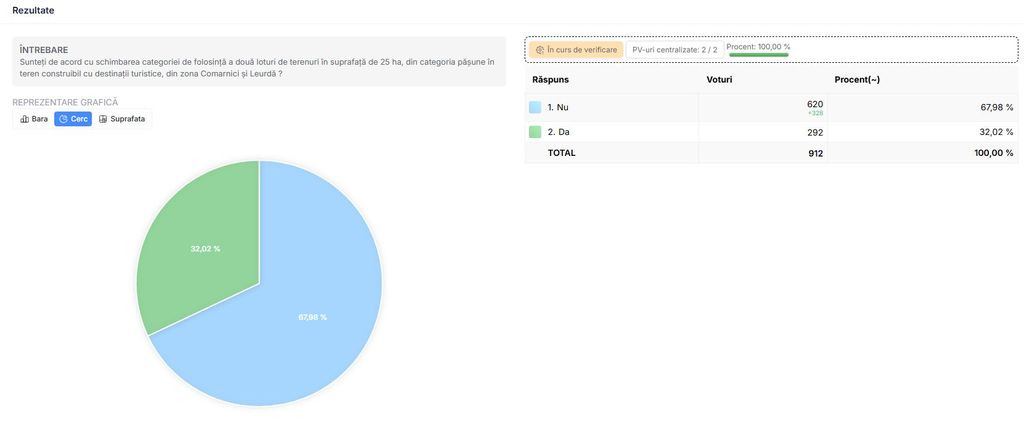Click the green 32,02 % pie slice
Screen dimensions: 1024x440
(200, 240)
